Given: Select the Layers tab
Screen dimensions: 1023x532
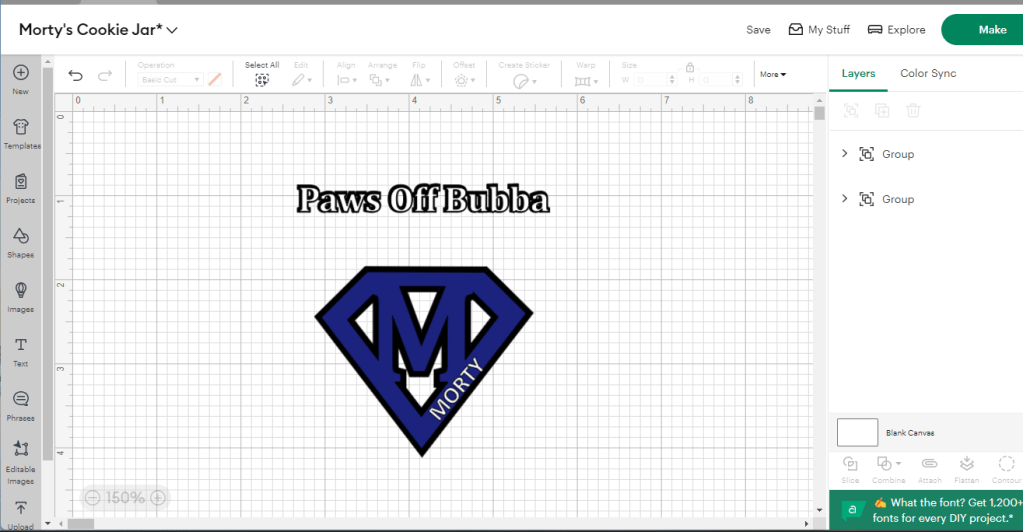Looking at the screenshot, I should tap(858, 73).
